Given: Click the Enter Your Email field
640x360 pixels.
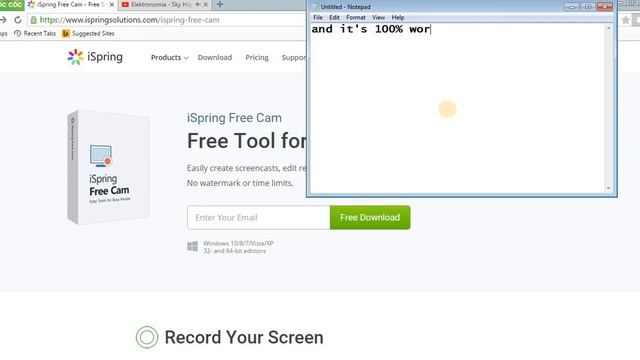Looking at the screenshot, I should point(259,218).
